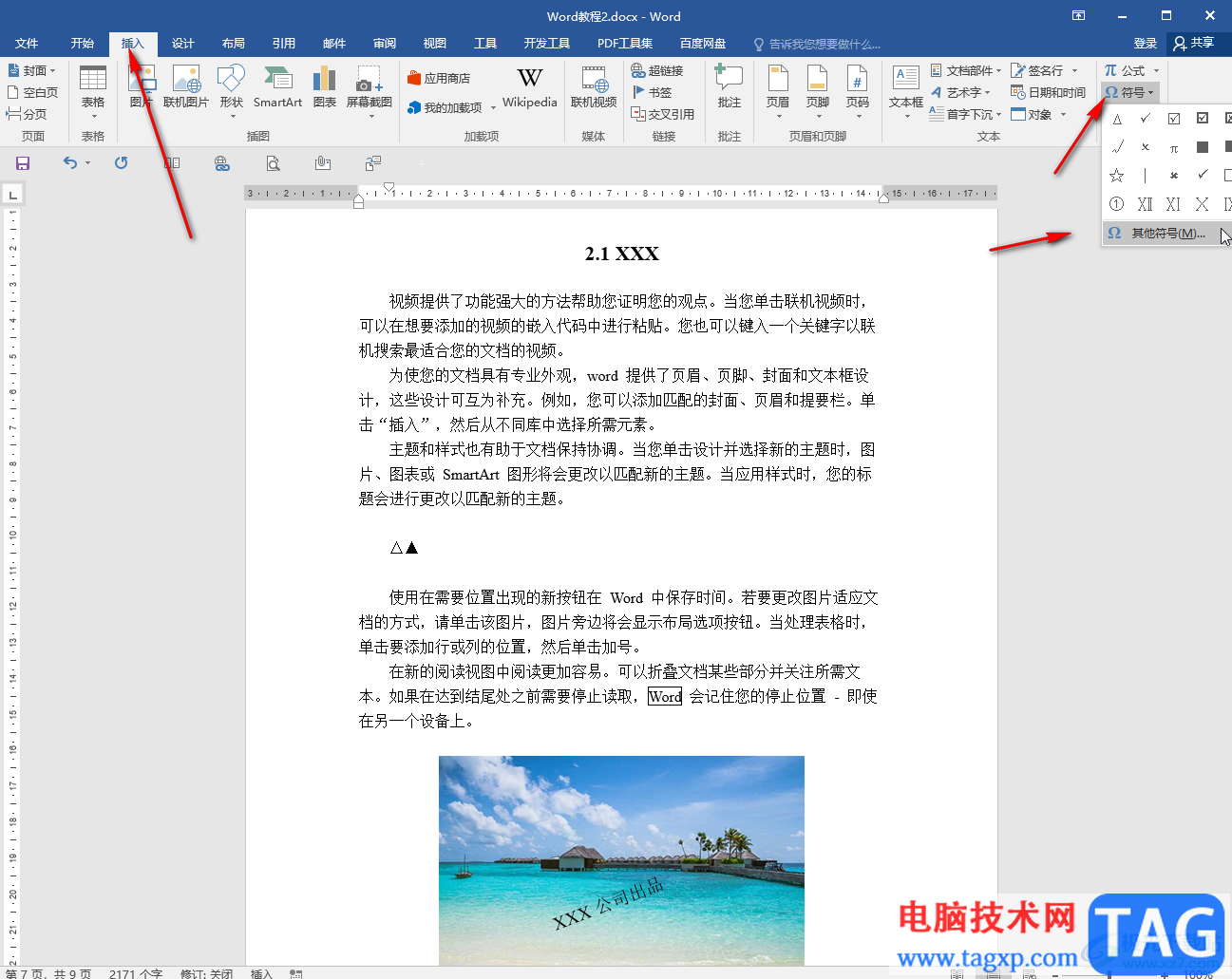Open the 文件 file menu
The width and height of the screenshot is (1232, 979).
27,43
